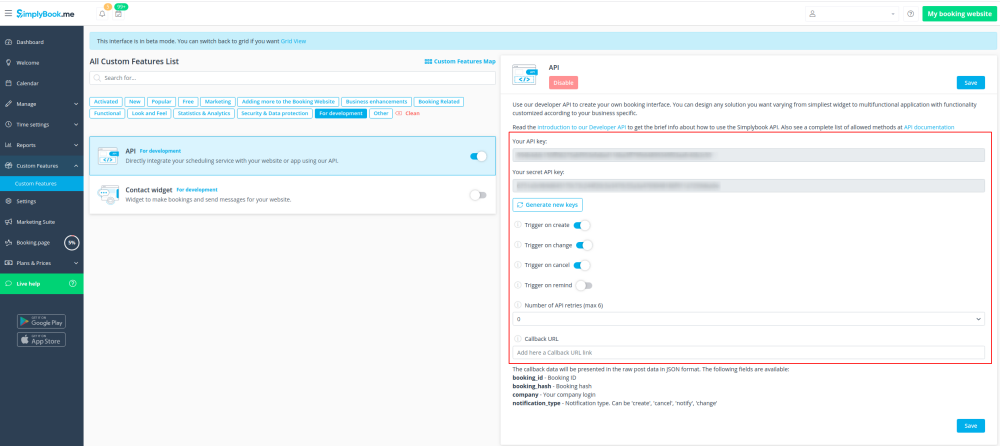Image resolution: width=1000 pixels, height=446 pixels.
Task: Click the help question mark icon in header
Action: pos(910,14)
